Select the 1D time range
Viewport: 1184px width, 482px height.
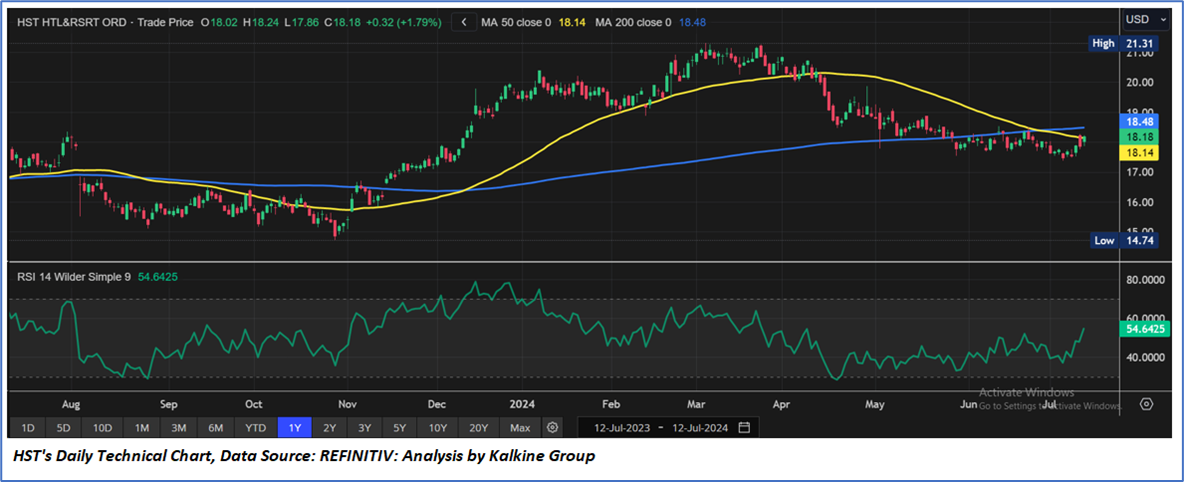28,428
